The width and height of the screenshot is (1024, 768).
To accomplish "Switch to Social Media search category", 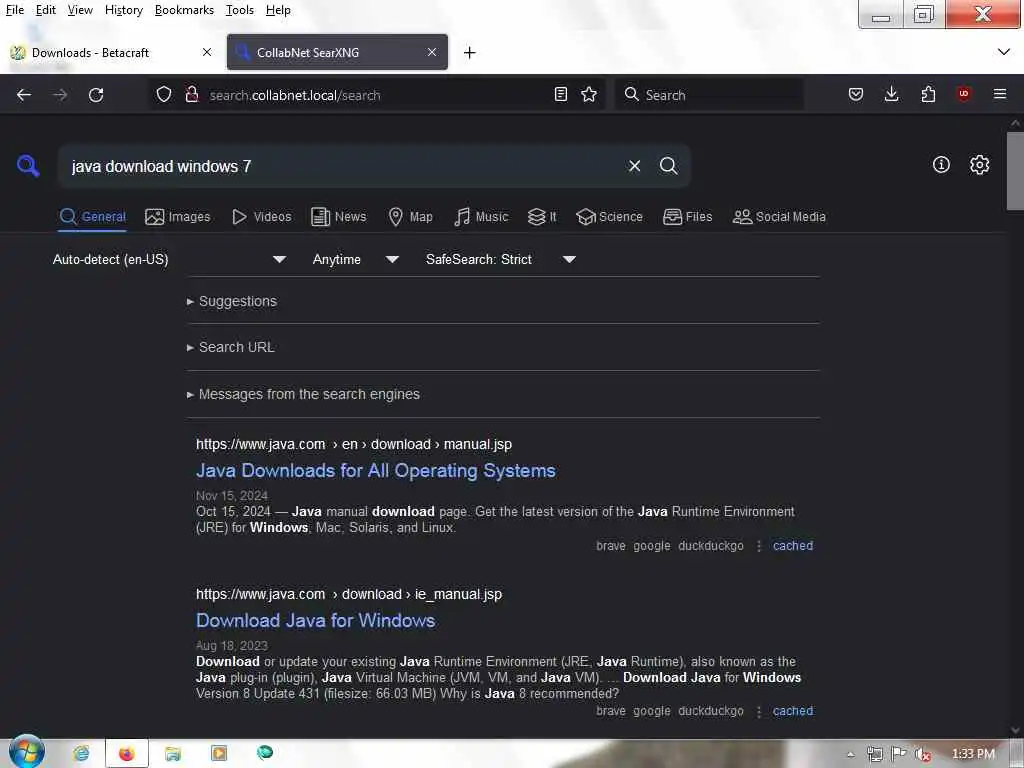I will [779, 217].
